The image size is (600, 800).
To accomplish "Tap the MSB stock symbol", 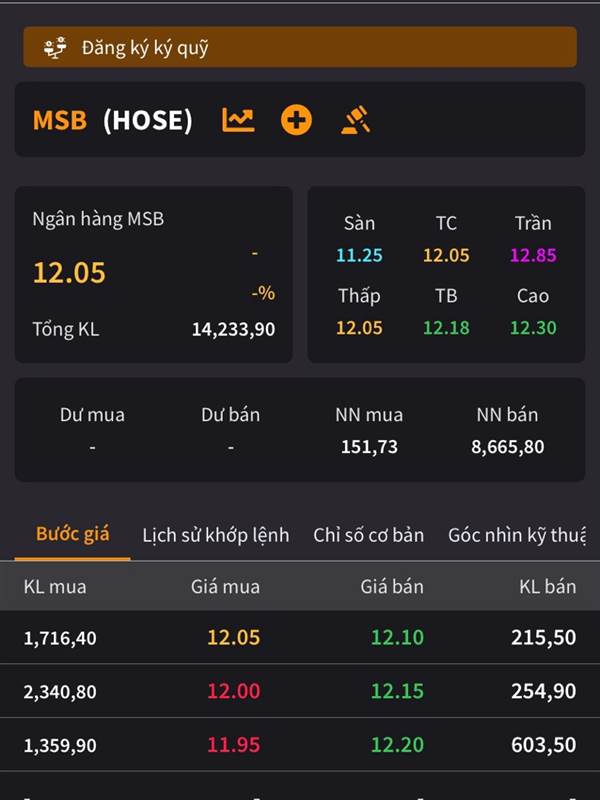I will click(x=59, y=120).
